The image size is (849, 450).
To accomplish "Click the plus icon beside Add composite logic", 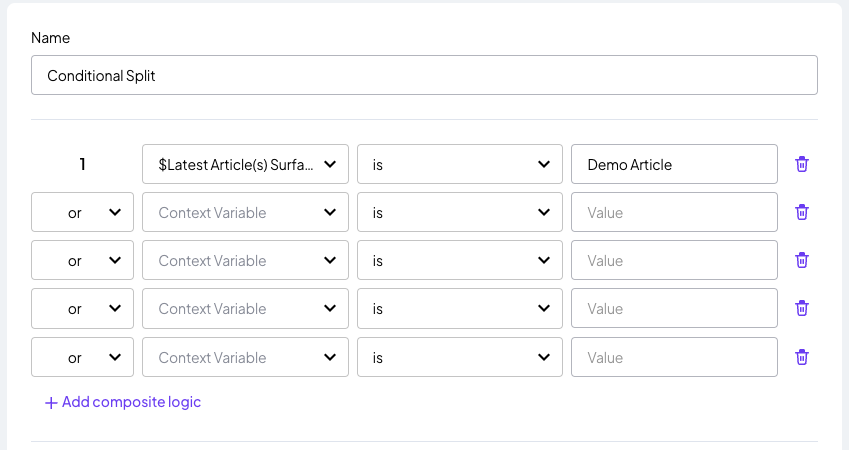I will point(51,403).
